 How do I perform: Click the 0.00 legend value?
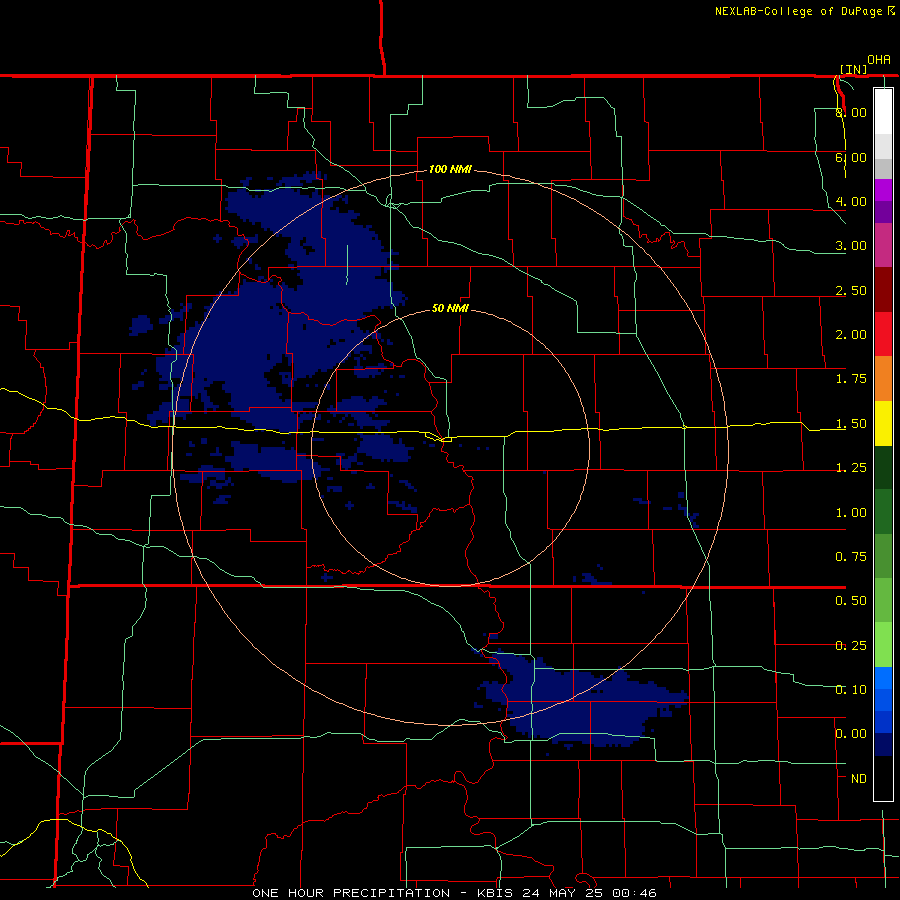[x=851, y=734]
